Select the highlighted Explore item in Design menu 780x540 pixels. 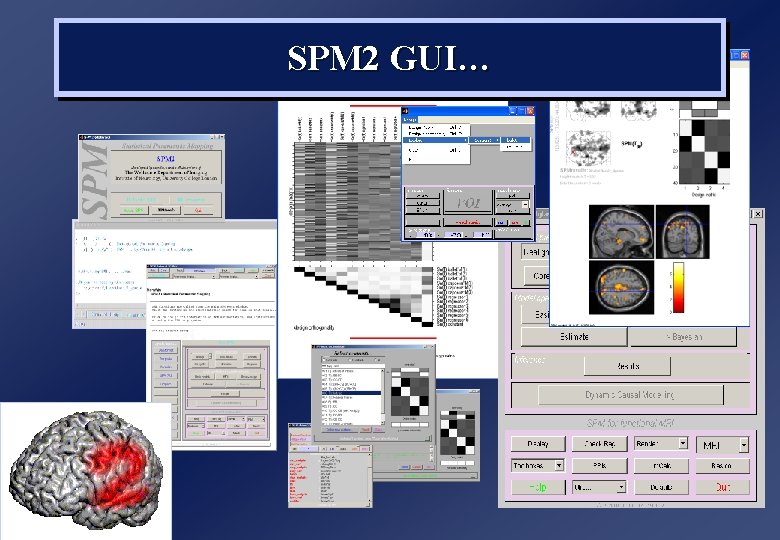pos(436,140)
